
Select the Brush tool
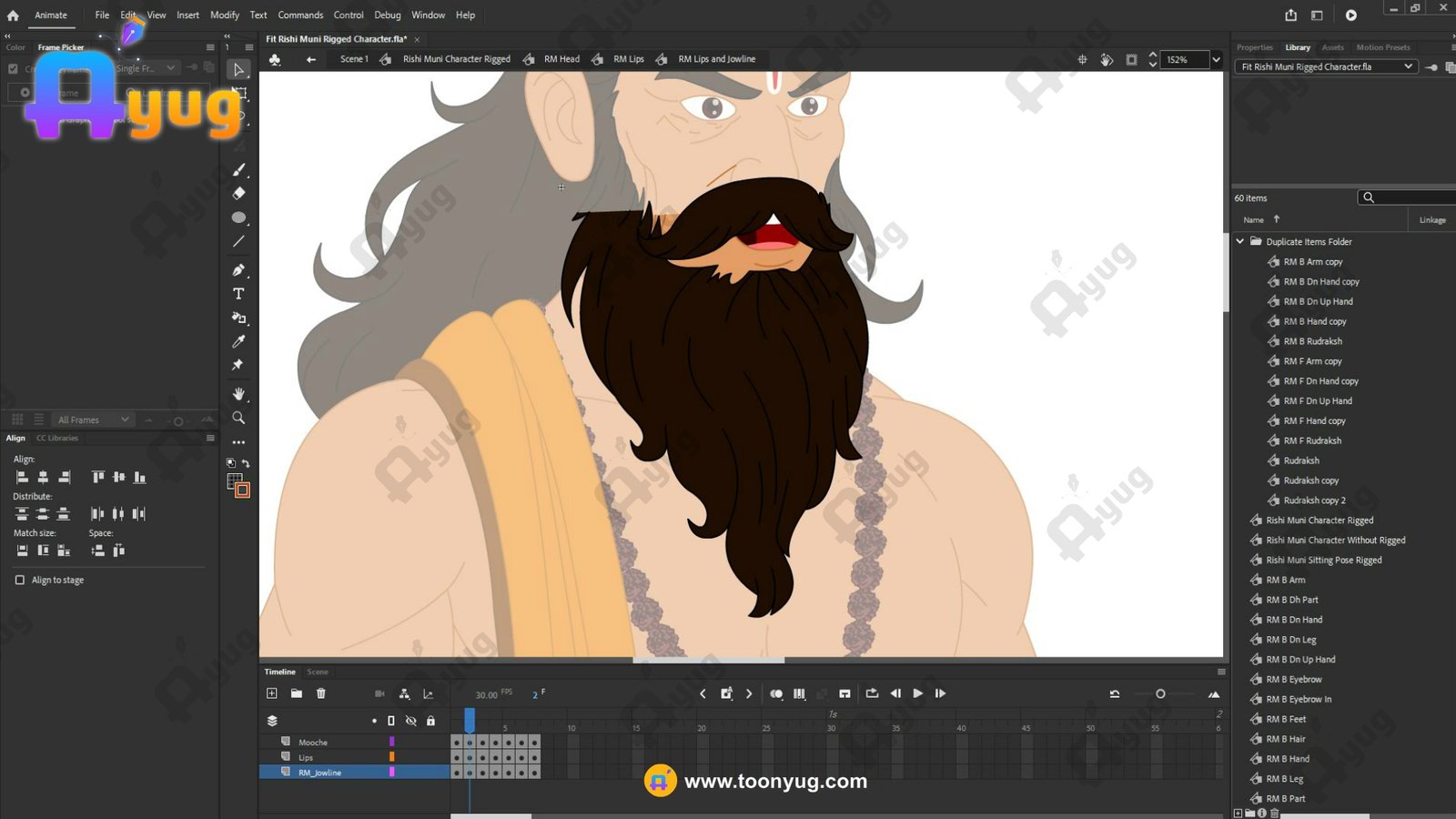(238, 170)
